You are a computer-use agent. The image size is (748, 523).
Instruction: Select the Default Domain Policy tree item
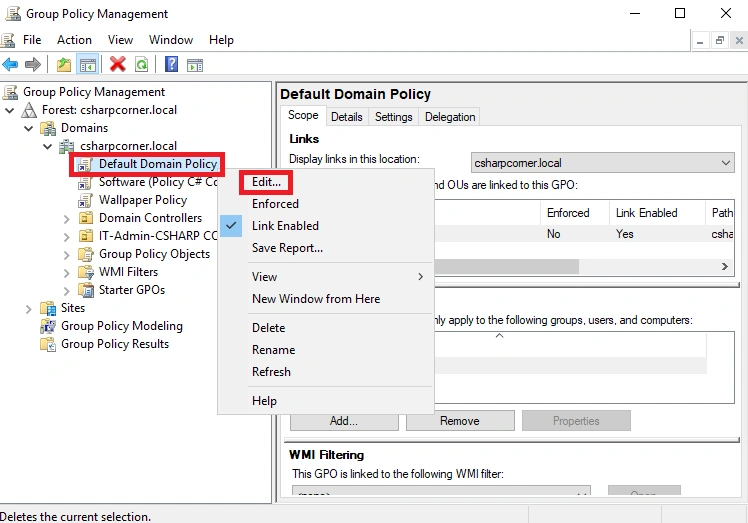coord(158,164)
